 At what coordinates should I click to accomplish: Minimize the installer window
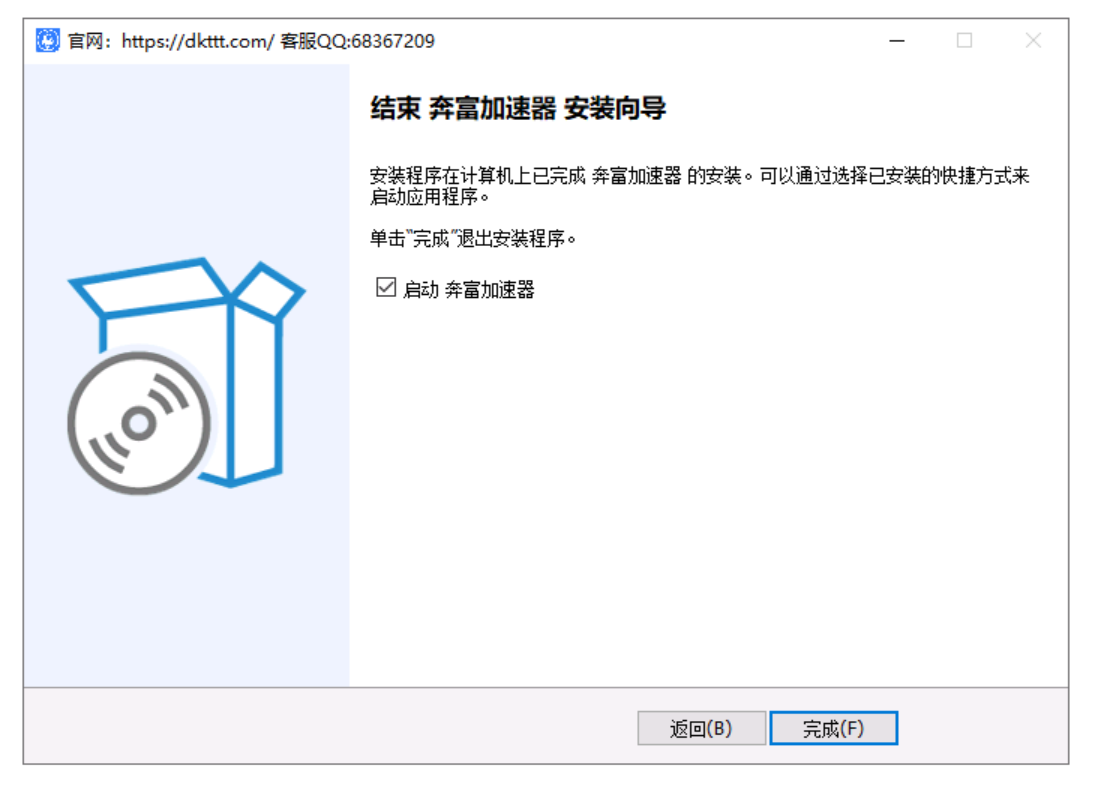point(897,41)
